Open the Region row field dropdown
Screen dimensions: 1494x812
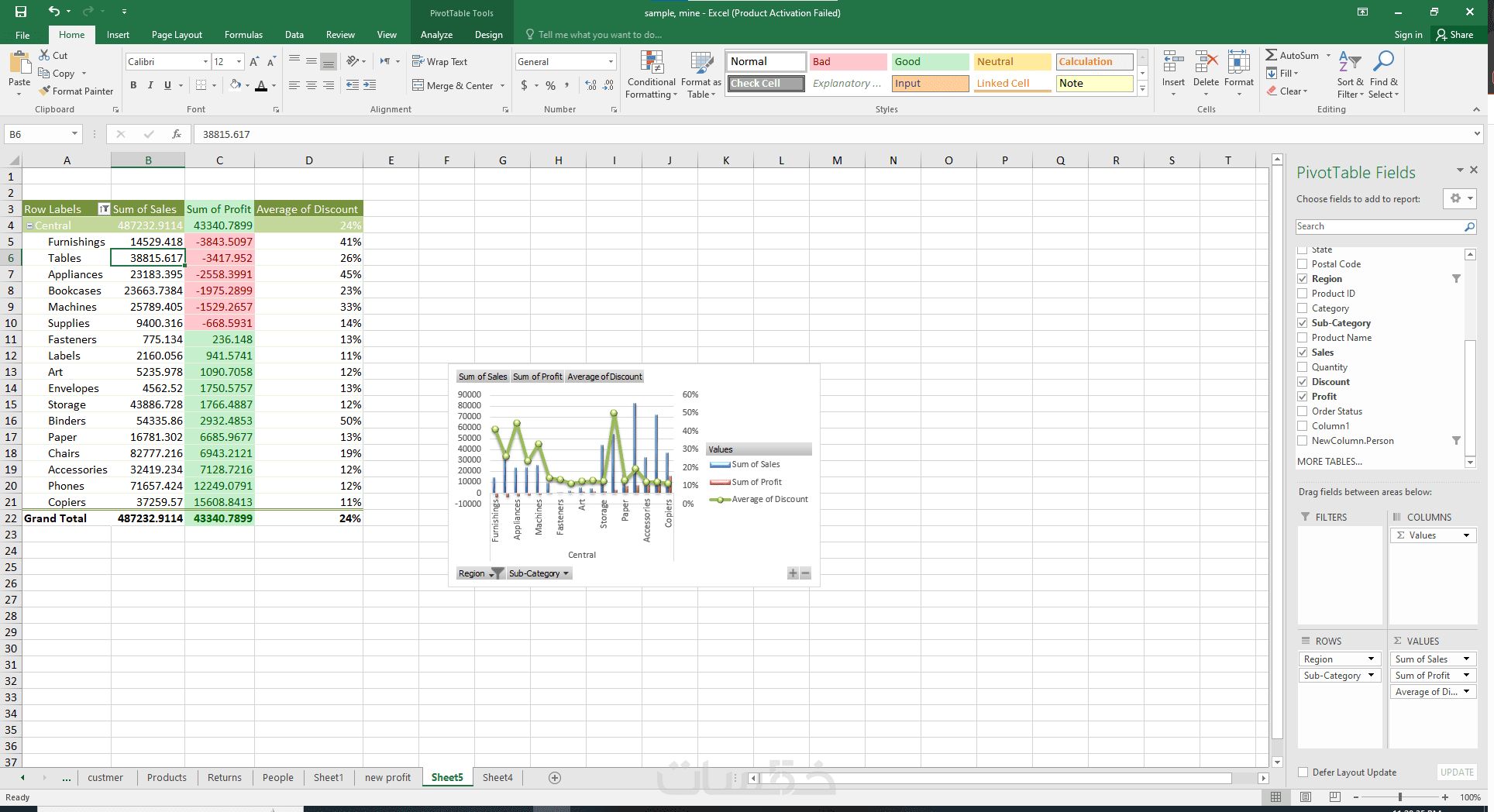(1371, 659)
